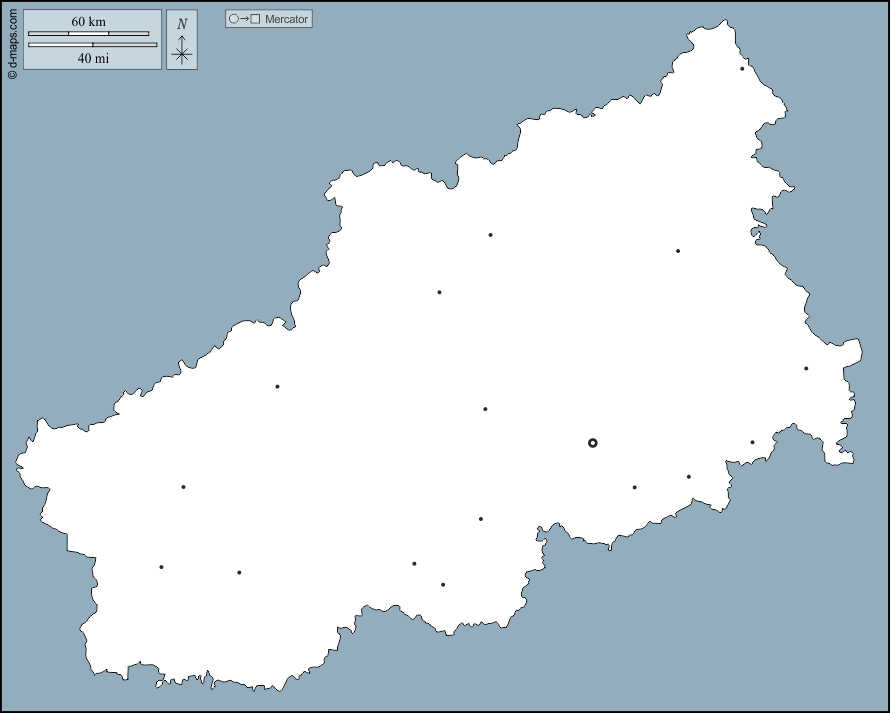Click the dot southwest of the easternmost dot

pyautogui.click(x=753, y=442)
